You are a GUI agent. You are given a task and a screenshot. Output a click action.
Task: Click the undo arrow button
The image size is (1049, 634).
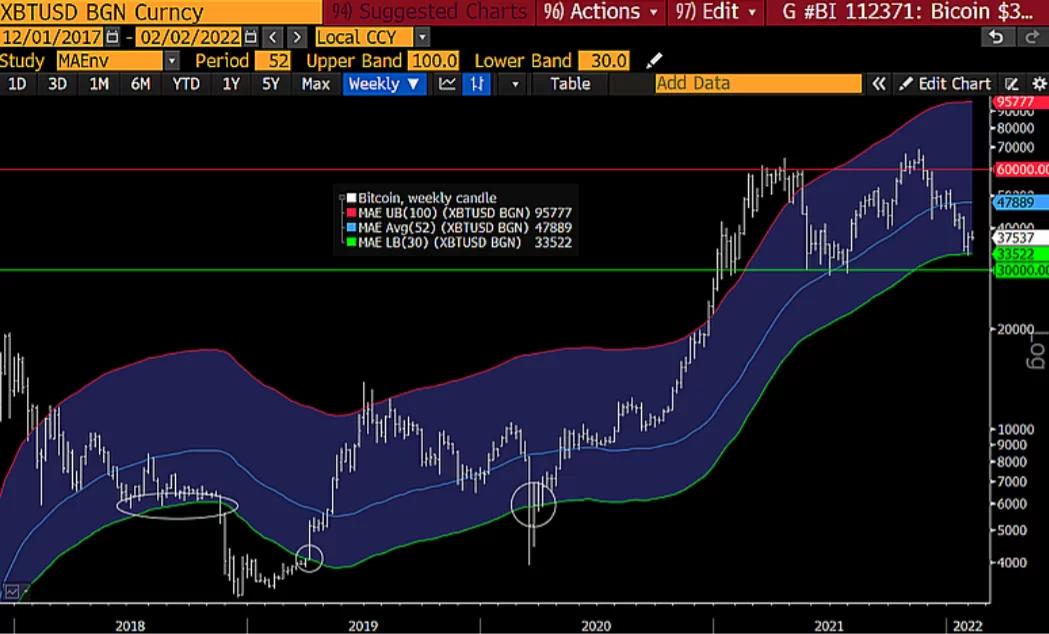[x=996, y=38]
